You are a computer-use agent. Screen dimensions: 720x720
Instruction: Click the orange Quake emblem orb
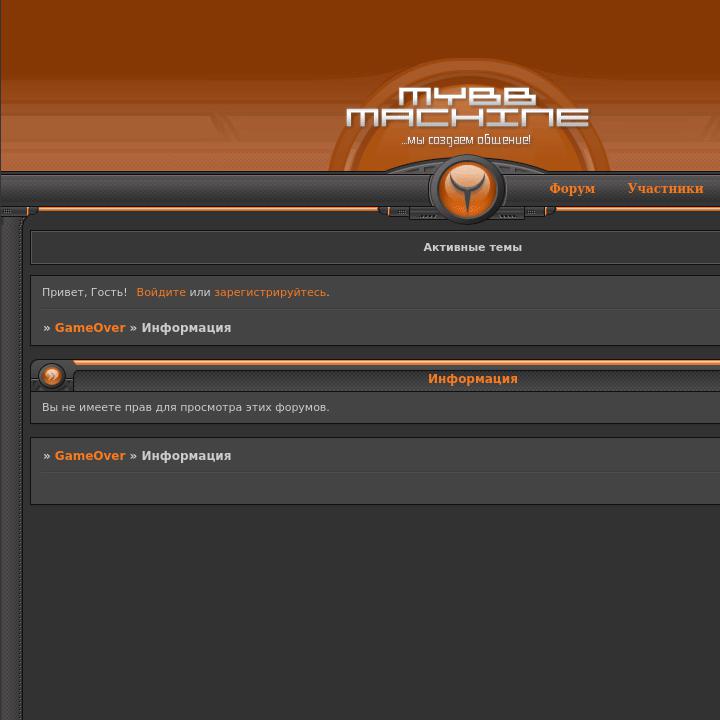pyautogui.click(x=467, y=189)
